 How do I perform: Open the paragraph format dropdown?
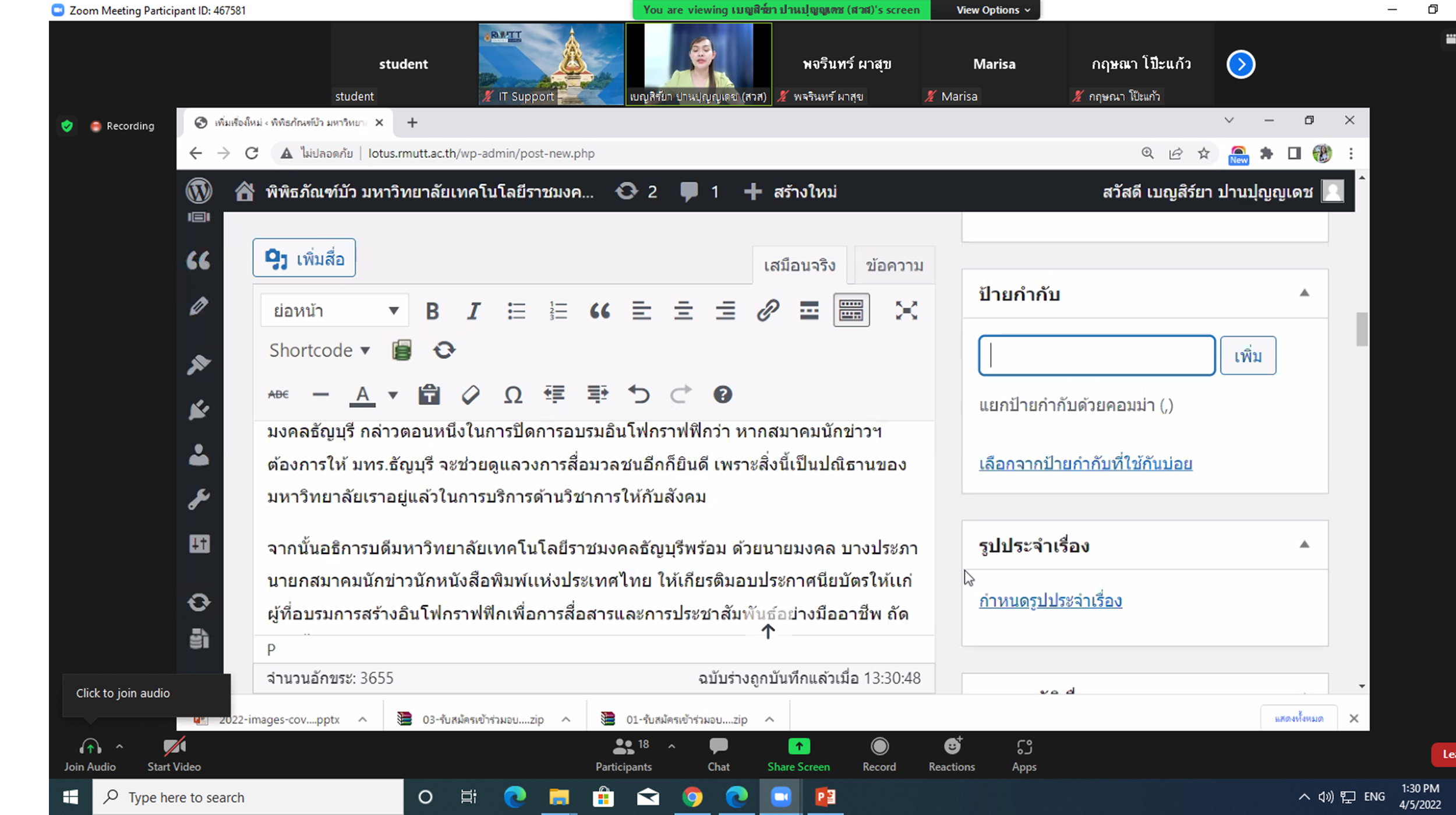[x=335, y=311]
